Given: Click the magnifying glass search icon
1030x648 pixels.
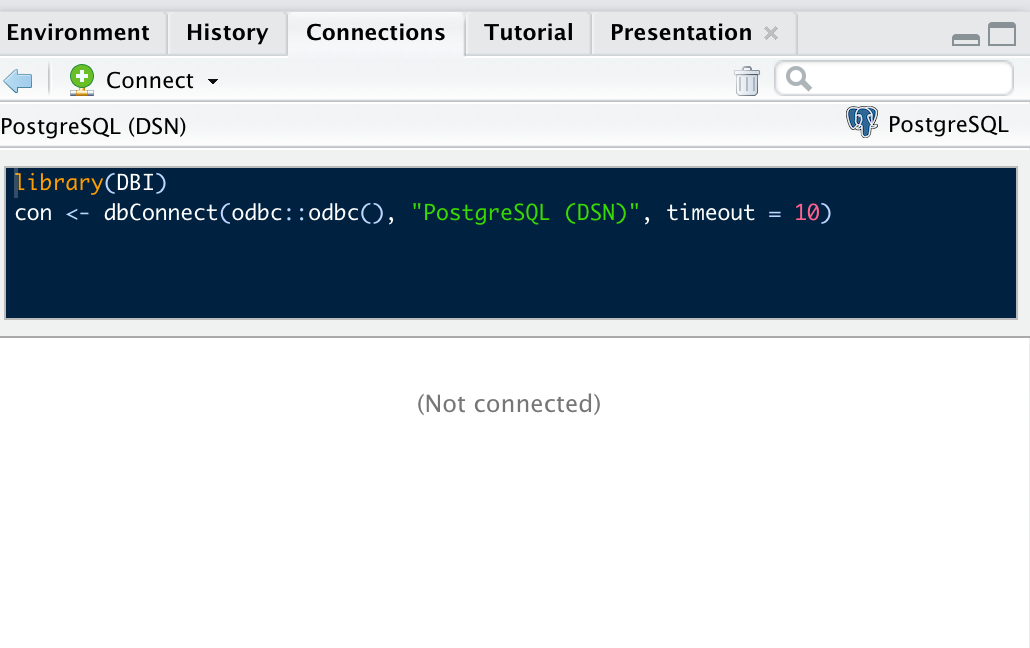Looking at the screenshot, I should point(798,78).
